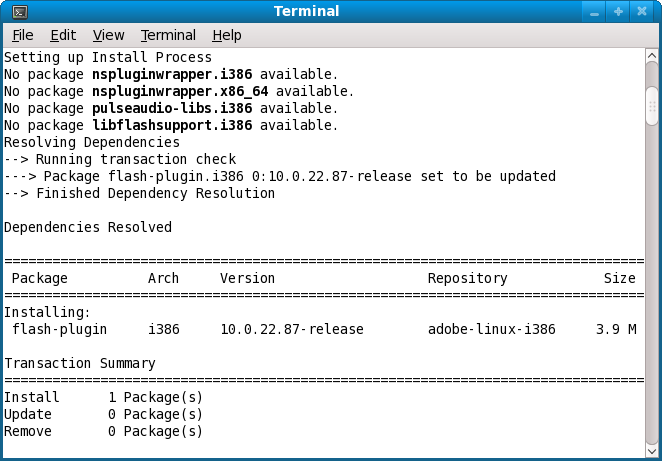
Task: Click the empty scrollbar track below the thumb
Action: click(652, 280)
